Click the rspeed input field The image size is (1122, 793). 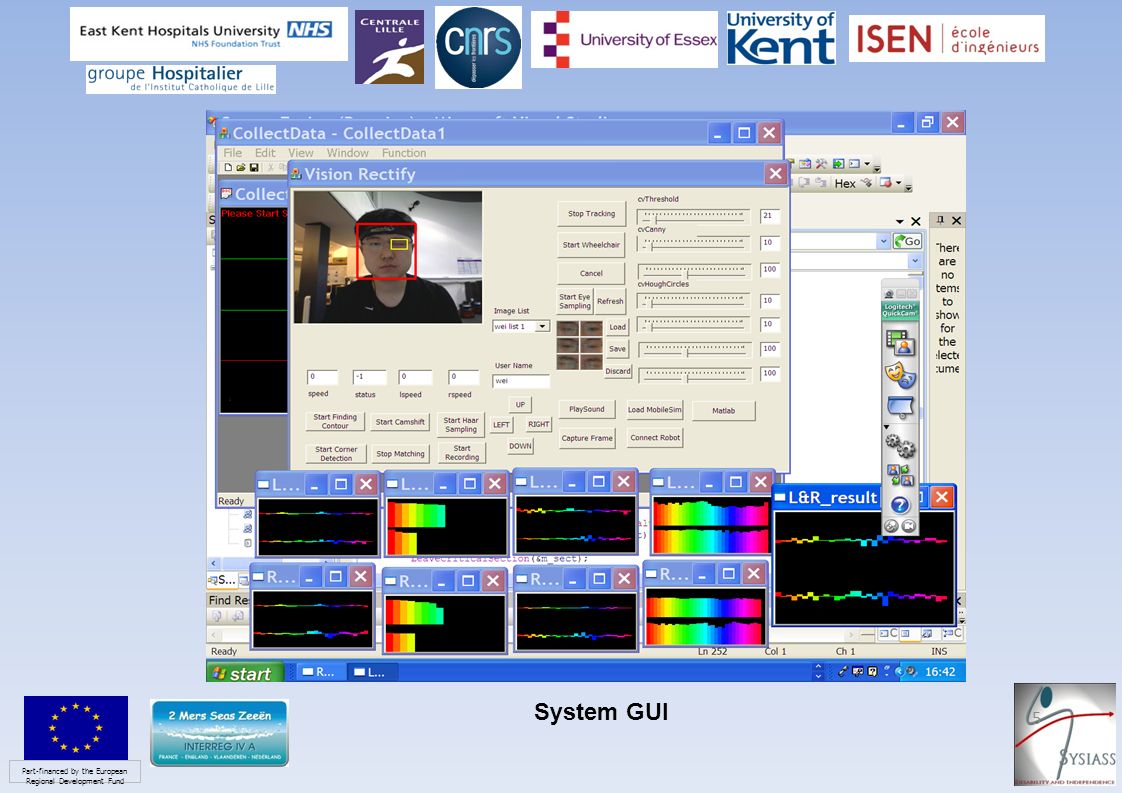click(464, 377)
